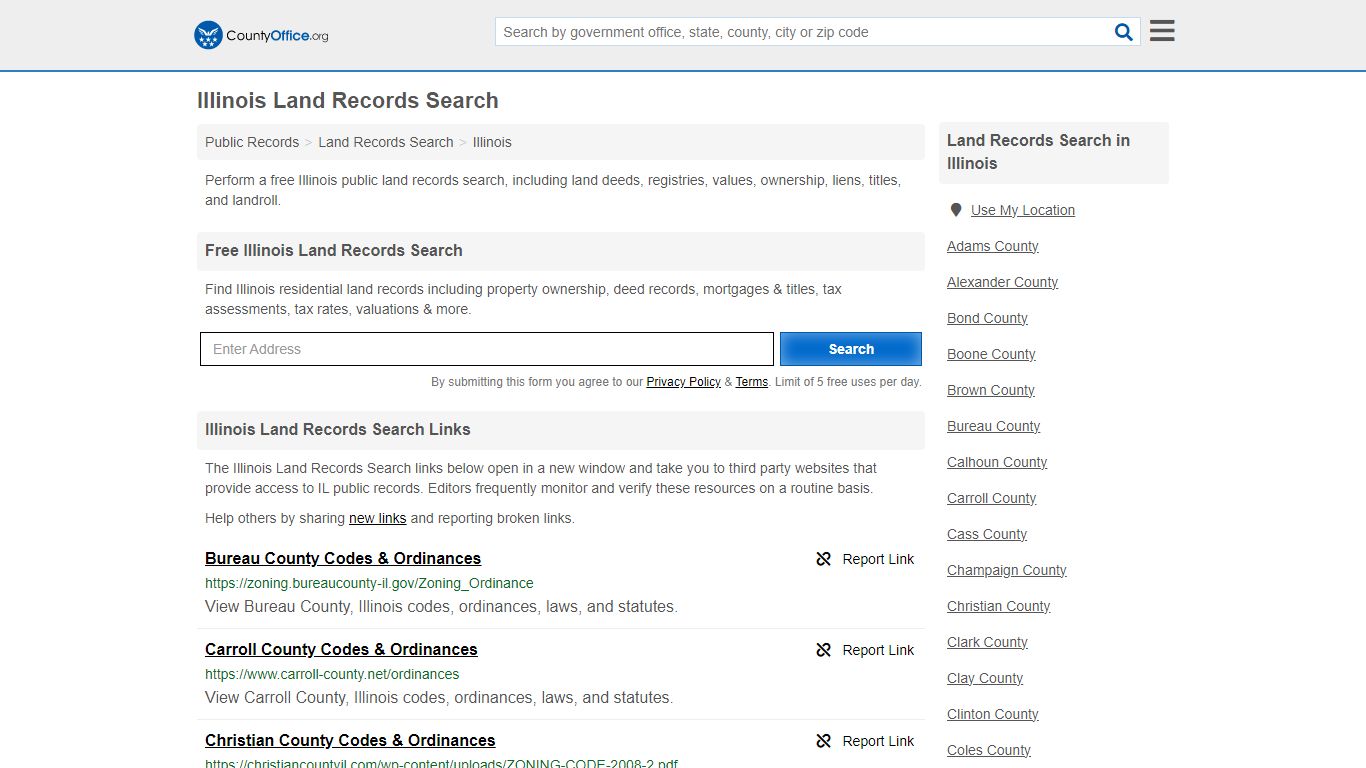Viewport: 1366px width, 768px height.
Task: Select Champaign County in sidebar
Action: (1007, 570)
